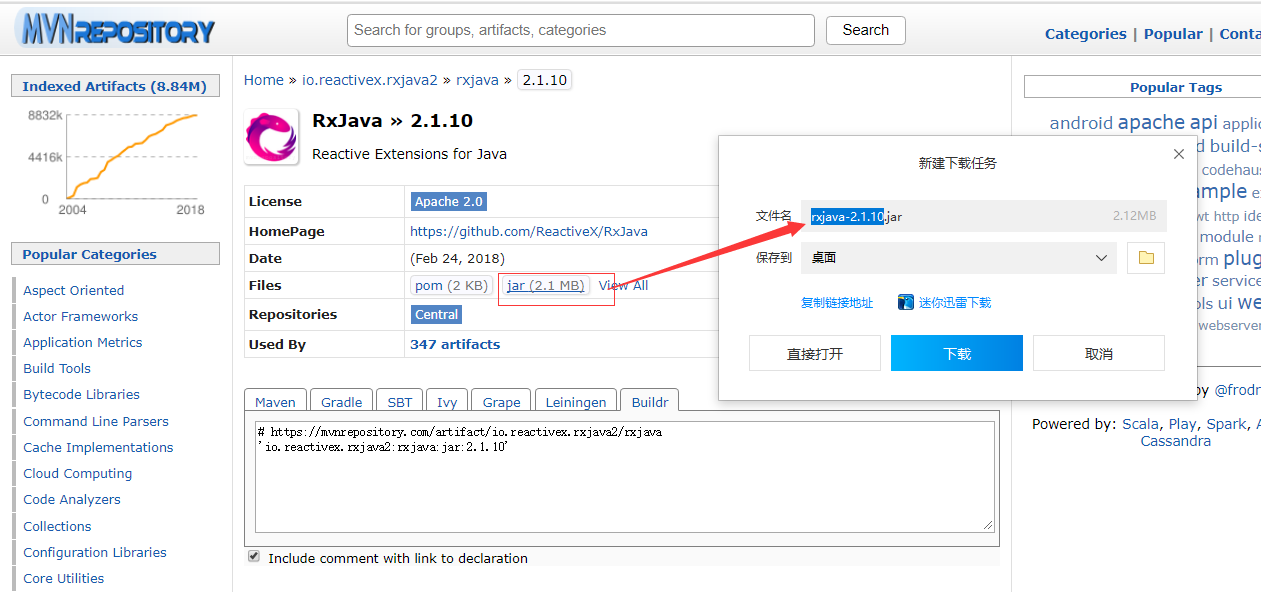Click the Cassandra link
The height and width of the screenshot is (592, 1261).
[1176, 441]
